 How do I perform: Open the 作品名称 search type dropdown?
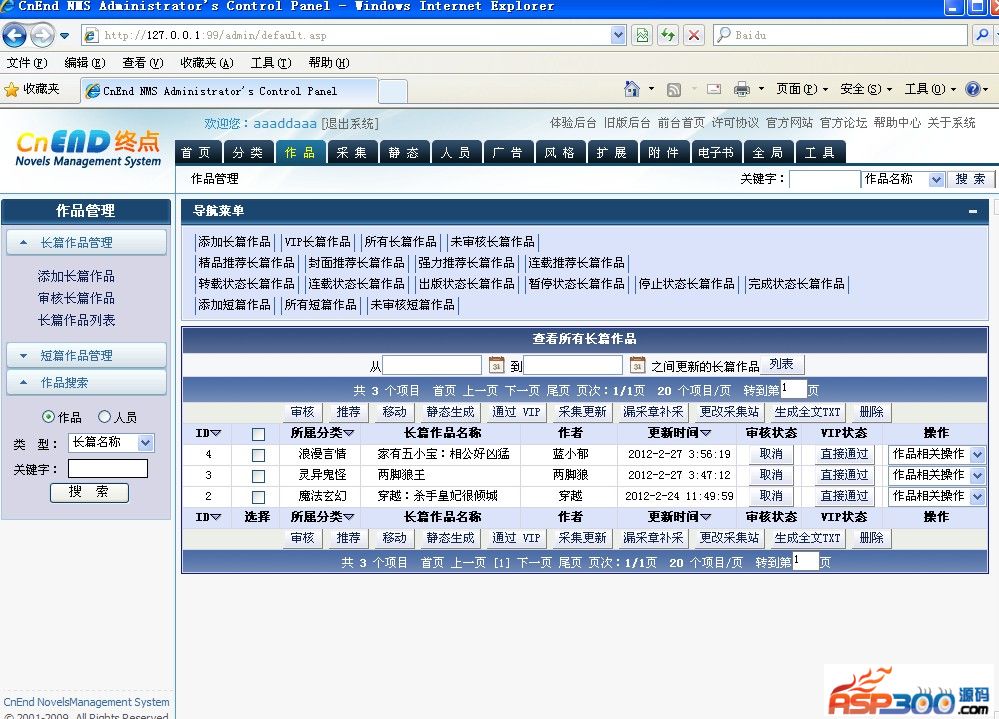(936, 180)
